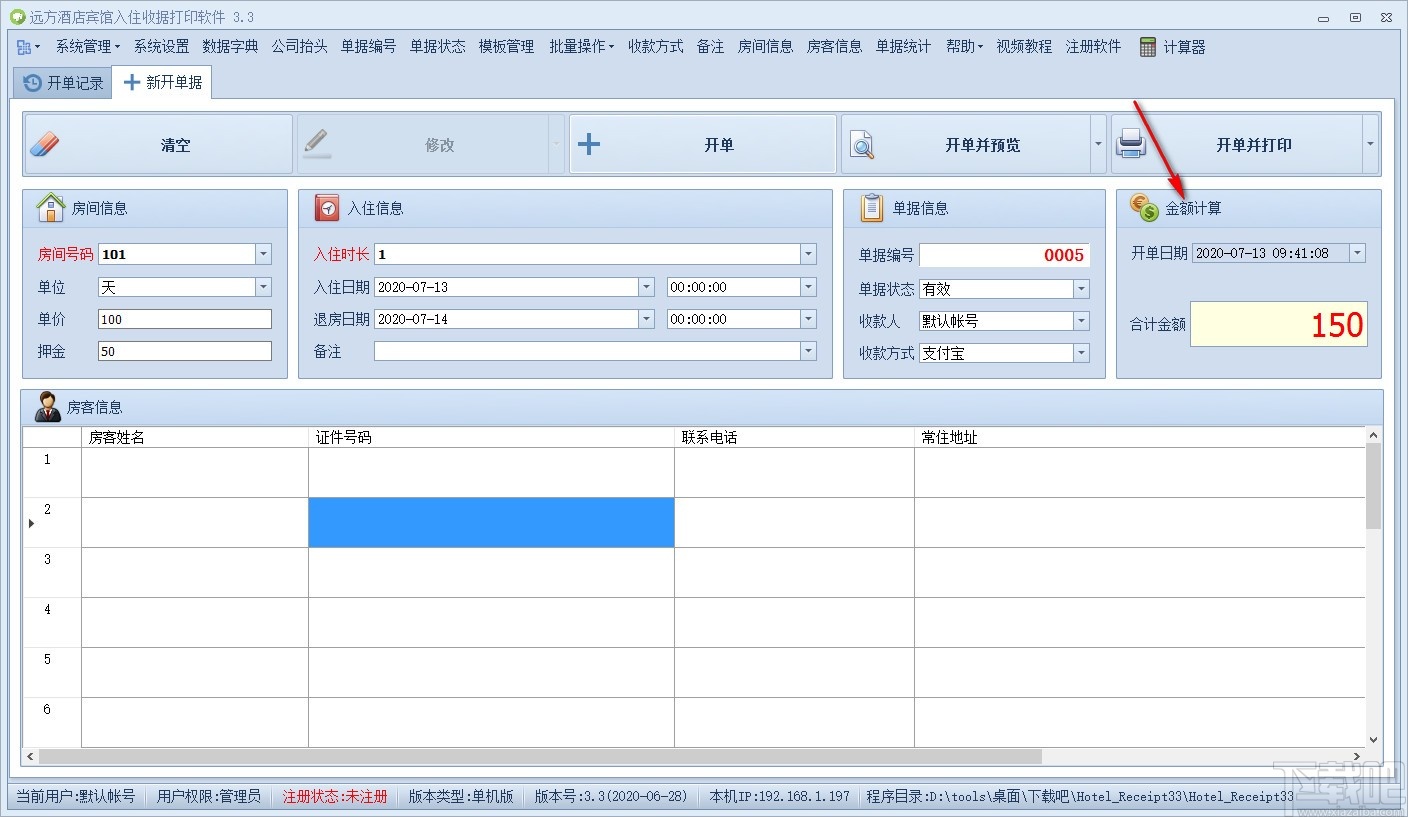Open 注册软件 in the menu bar
1408x817 pixels.
tap(1093, 47)
